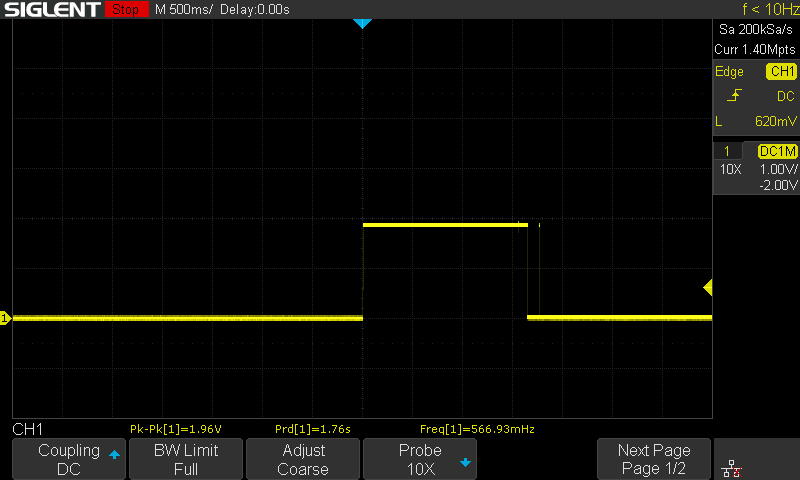The image size is (800, 480).
Task: Select the yellow trigger level arrow
Action: tap(708, 288)
